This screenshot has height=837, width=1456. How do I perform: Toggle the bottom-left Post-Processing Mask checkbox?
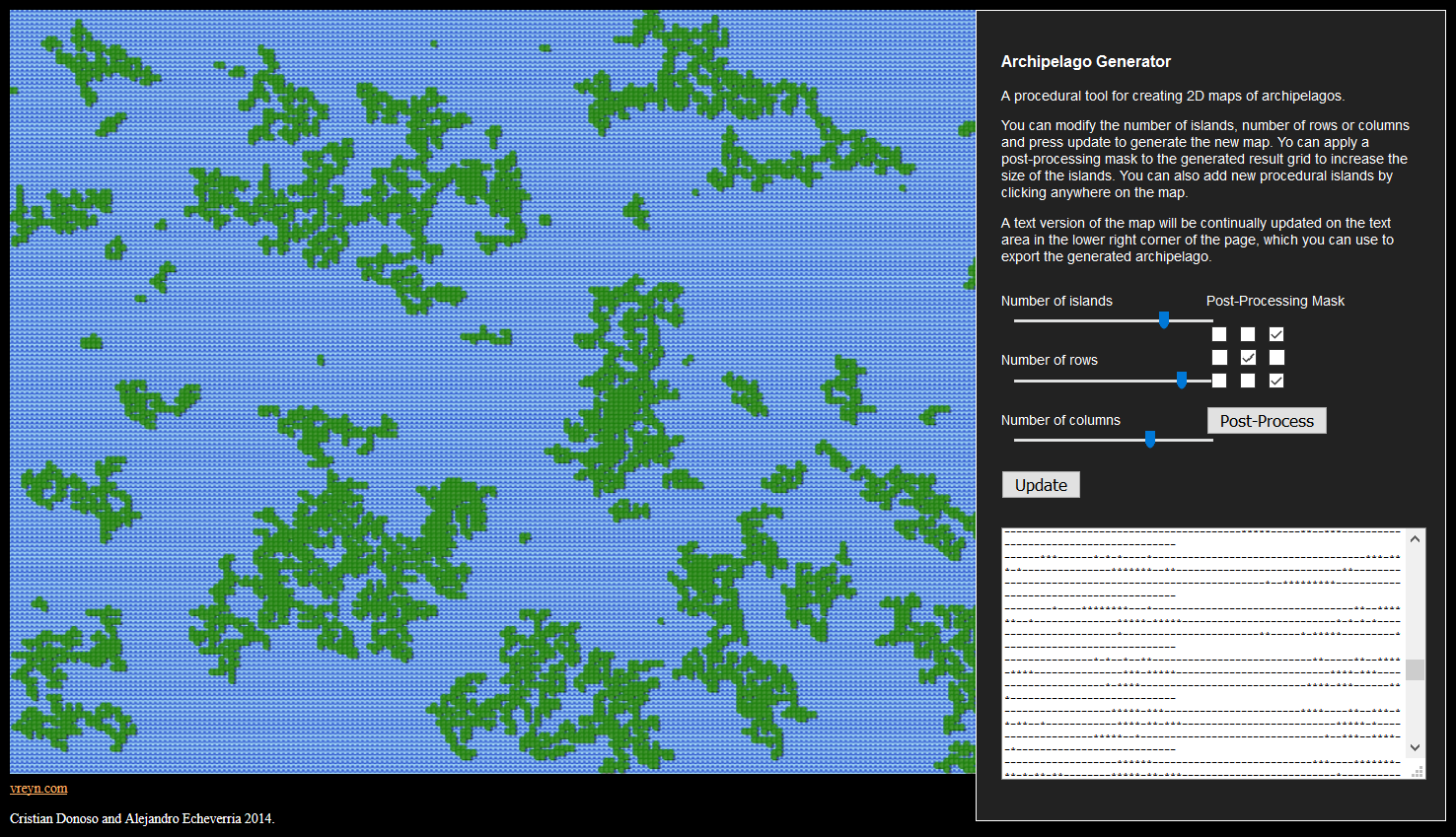click(x=1219, y=381)
